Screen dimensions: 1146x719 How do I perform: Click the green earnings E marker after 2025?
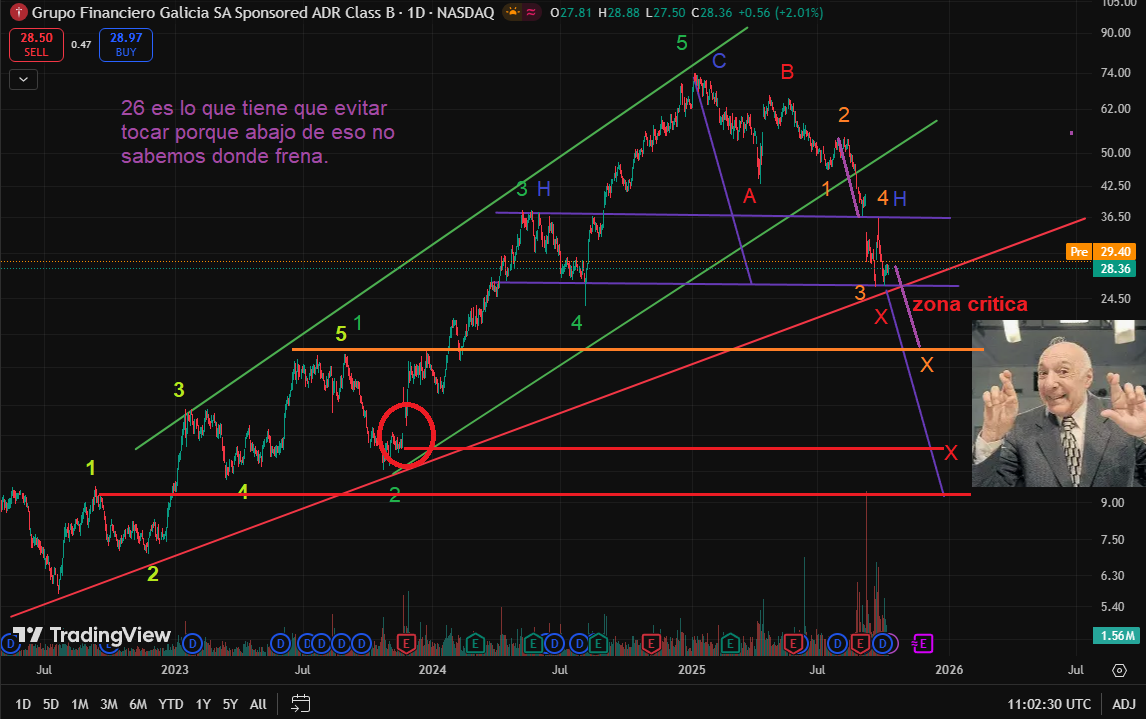point(729,644)
